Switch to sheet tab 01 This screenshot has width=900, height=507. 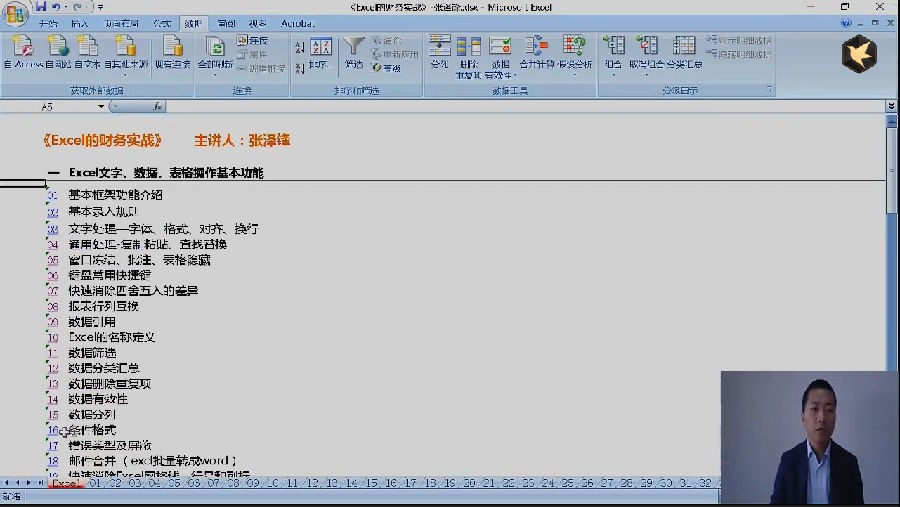(95, 483)
